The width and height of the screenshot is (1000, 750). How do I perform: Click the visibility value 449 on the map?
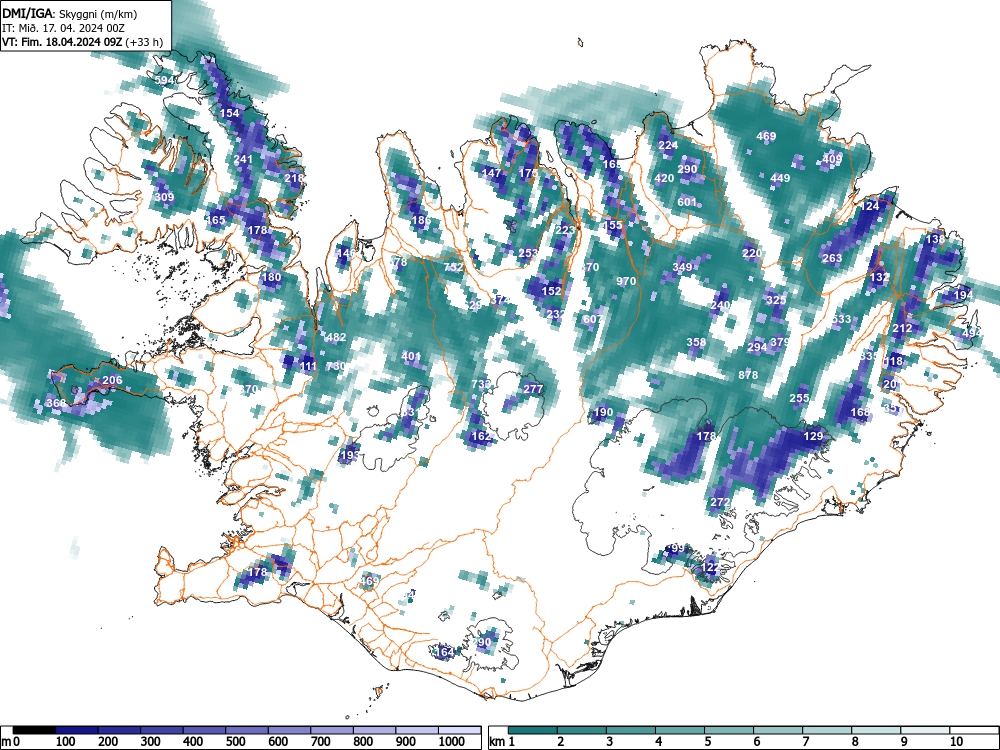781,178
